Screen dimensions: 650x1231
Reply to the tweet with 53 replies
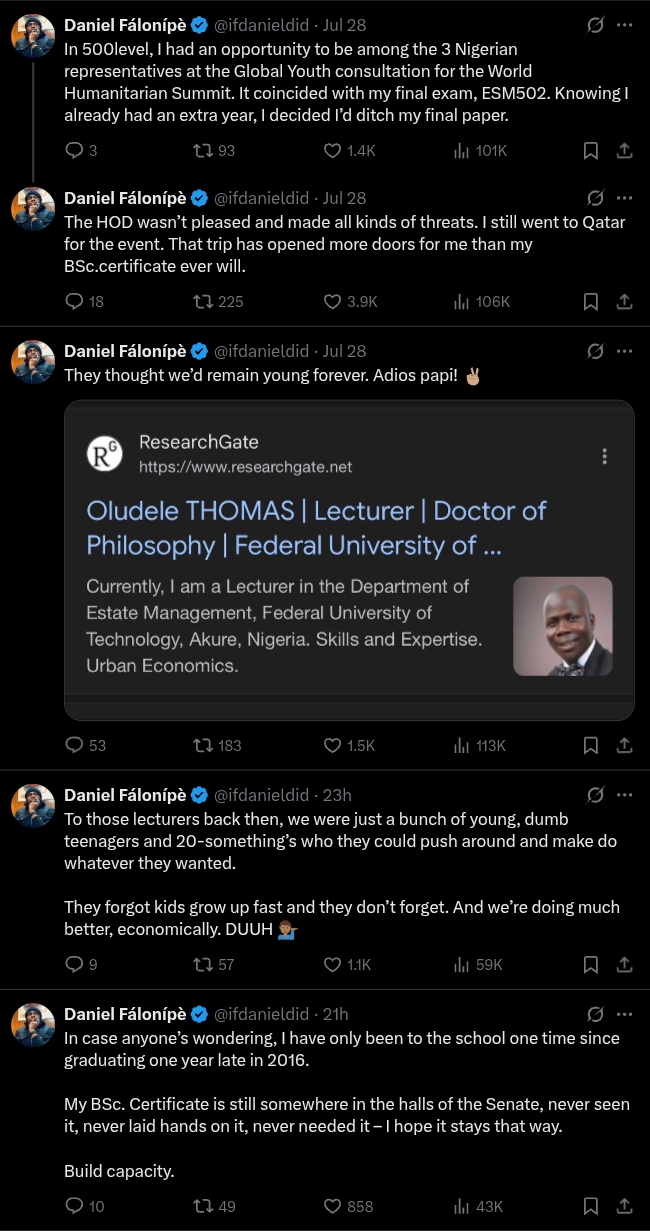tap(74, 745)
